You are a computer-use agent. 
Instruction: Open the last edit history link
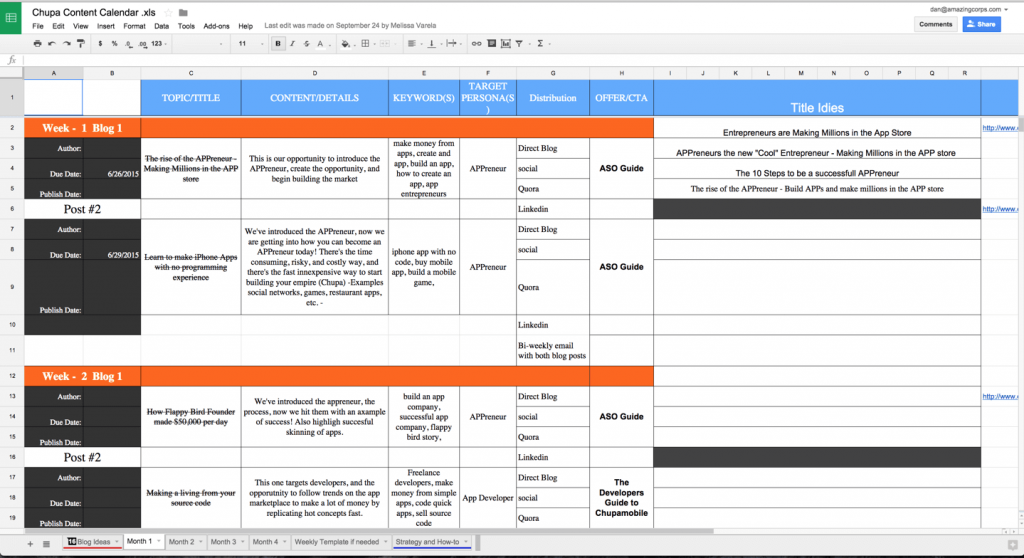[350, 26]
